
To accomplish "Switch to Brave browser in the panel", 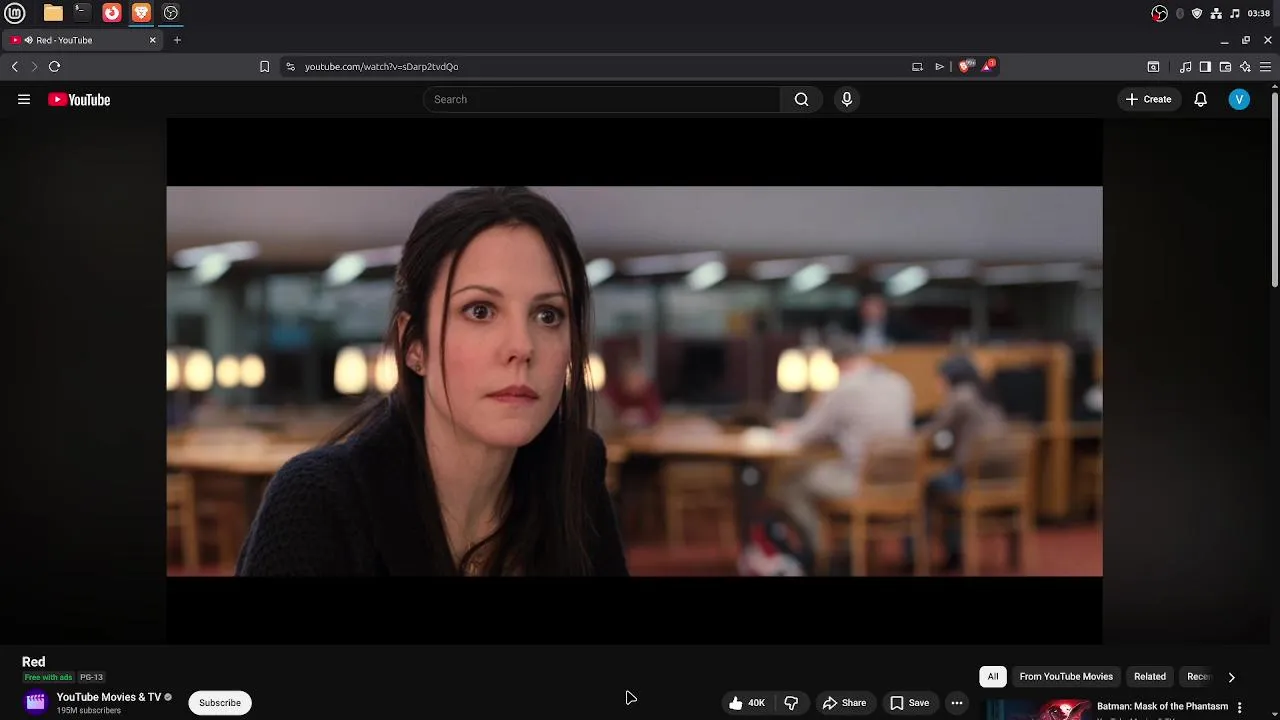I will (x=141, y=13).
